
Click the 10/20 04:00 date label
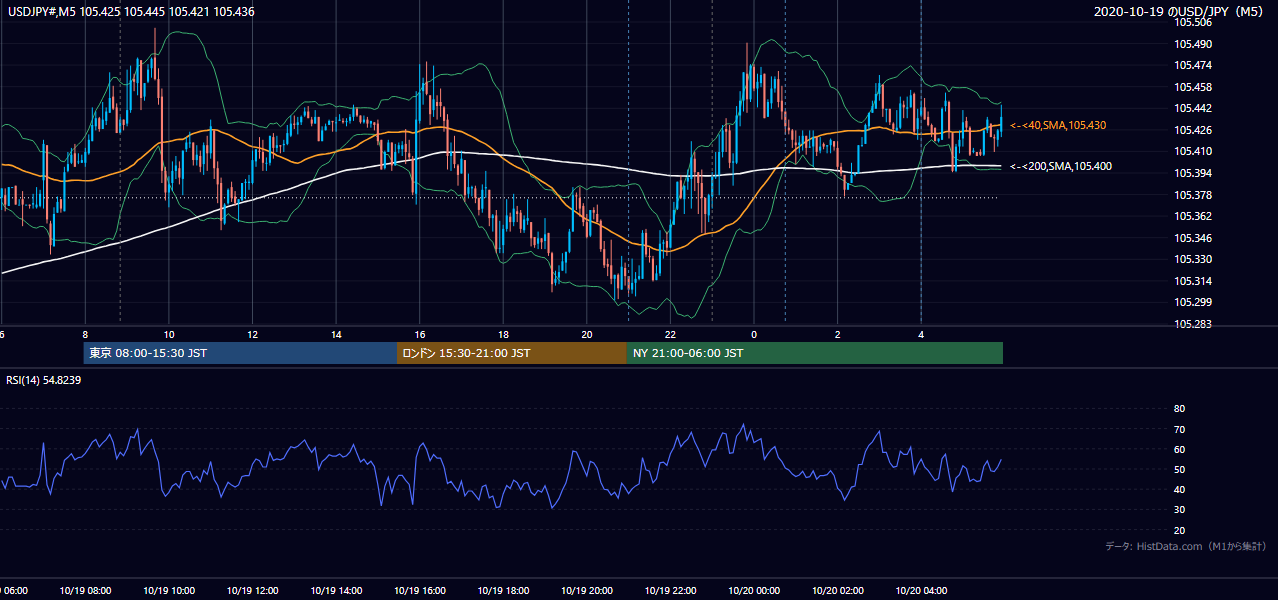(921, 591)
